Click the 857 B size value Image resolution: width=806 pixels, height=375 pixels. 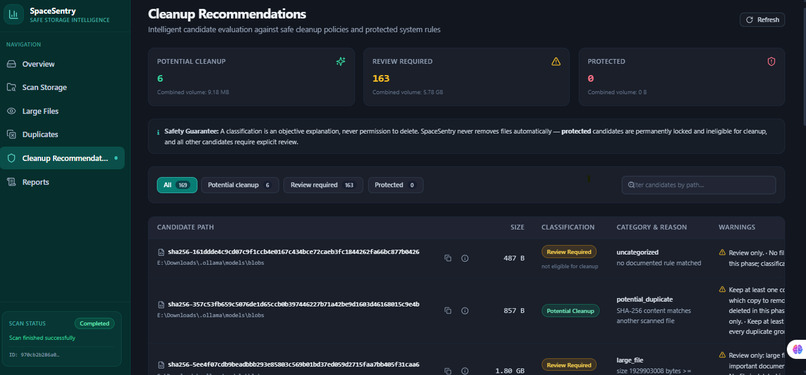click(514, 311)
